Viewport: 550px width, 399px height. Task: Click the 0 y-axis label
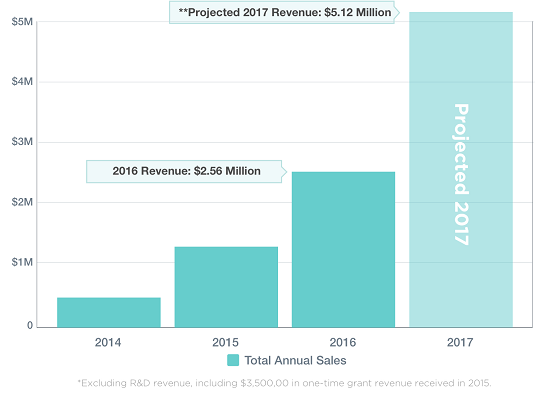(30, 325)
